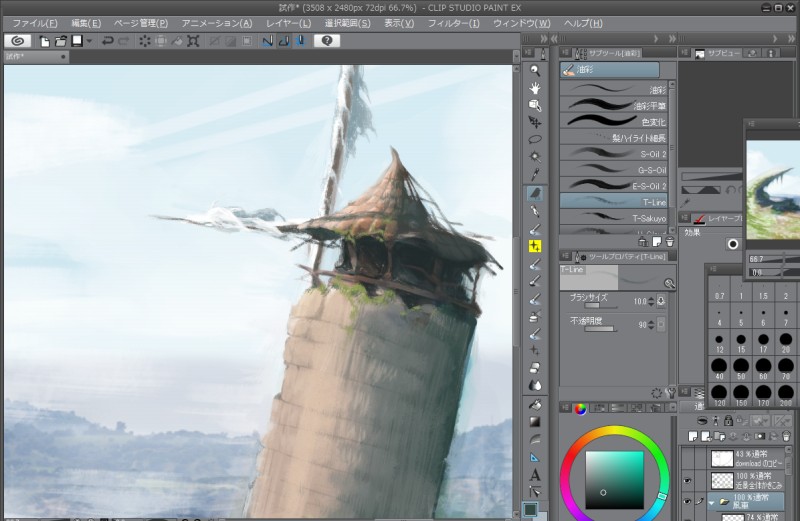
Task: Open the Sub View palette menu button
Action: [x=685, y=52]
